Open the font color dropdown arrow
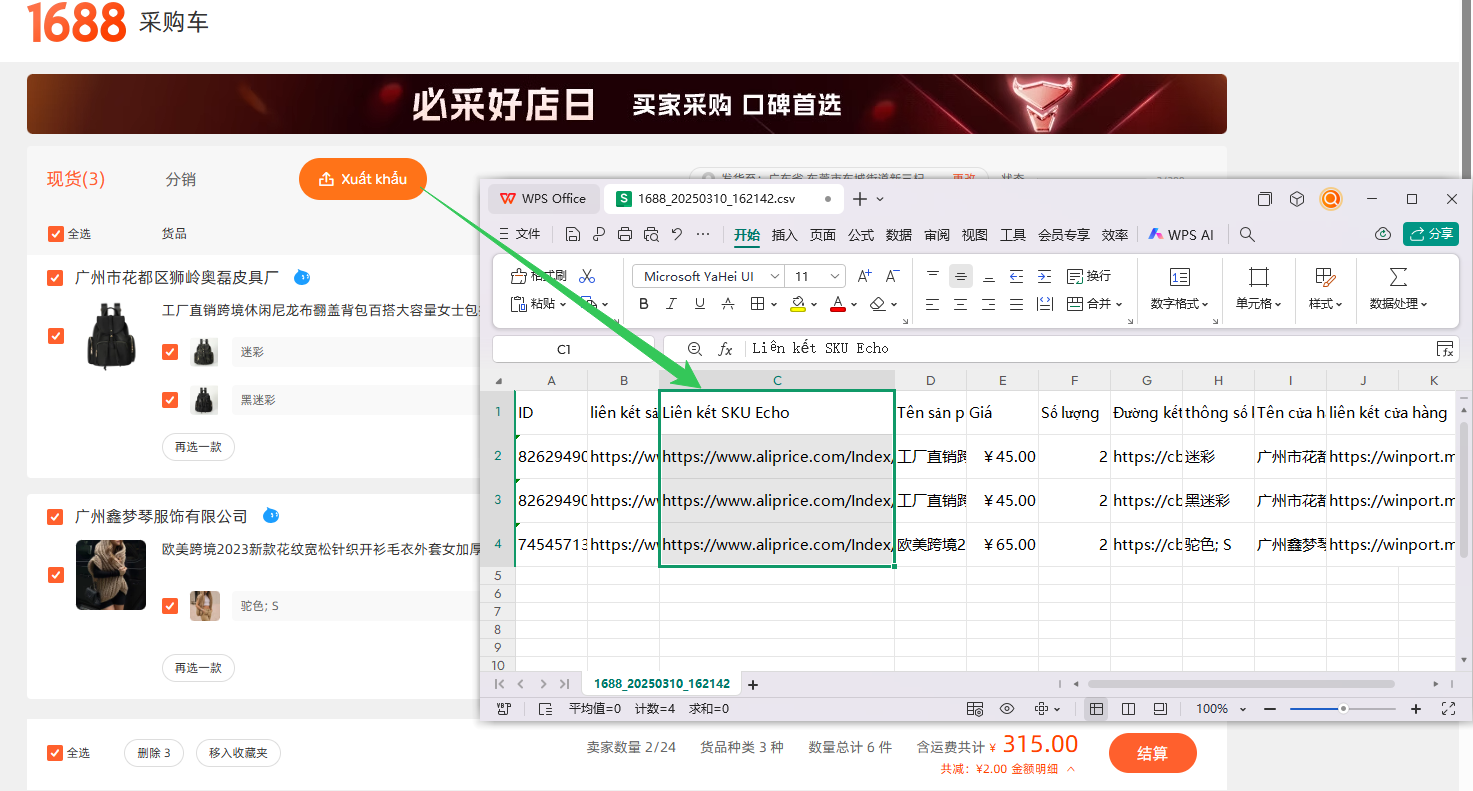This screenshot has height=791, width=1473. click(x=854, y=304)
